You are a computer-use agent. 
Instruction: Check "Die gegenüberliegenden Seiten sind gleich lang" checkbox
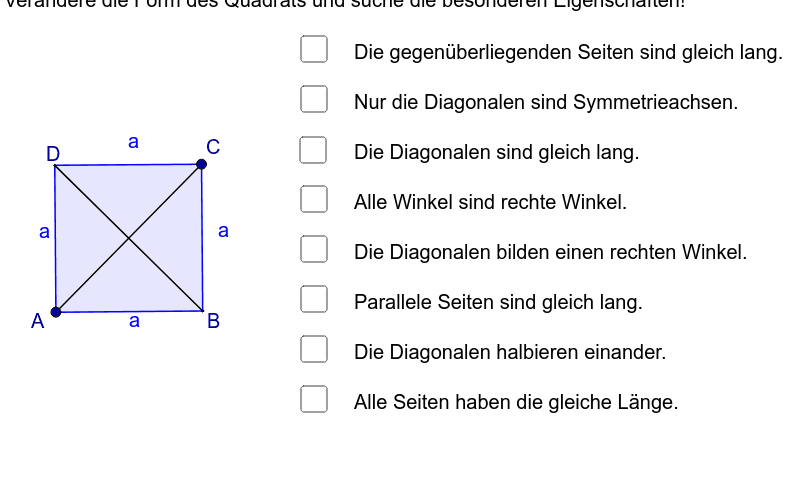pyautogui.click(x=315, y=49)
